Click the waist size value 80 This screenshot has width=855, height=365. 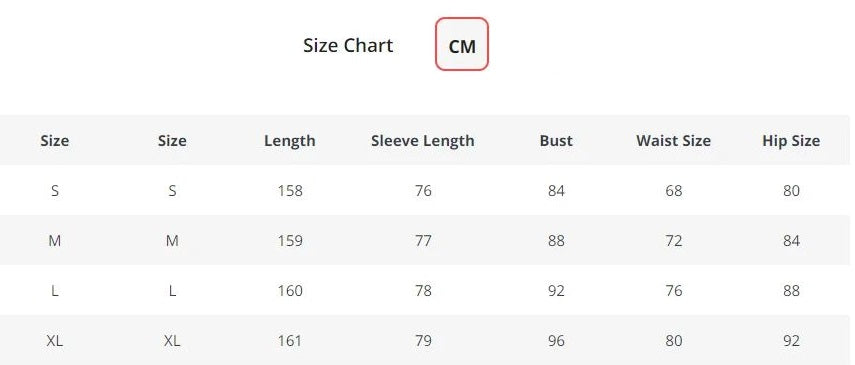point(673,341)
